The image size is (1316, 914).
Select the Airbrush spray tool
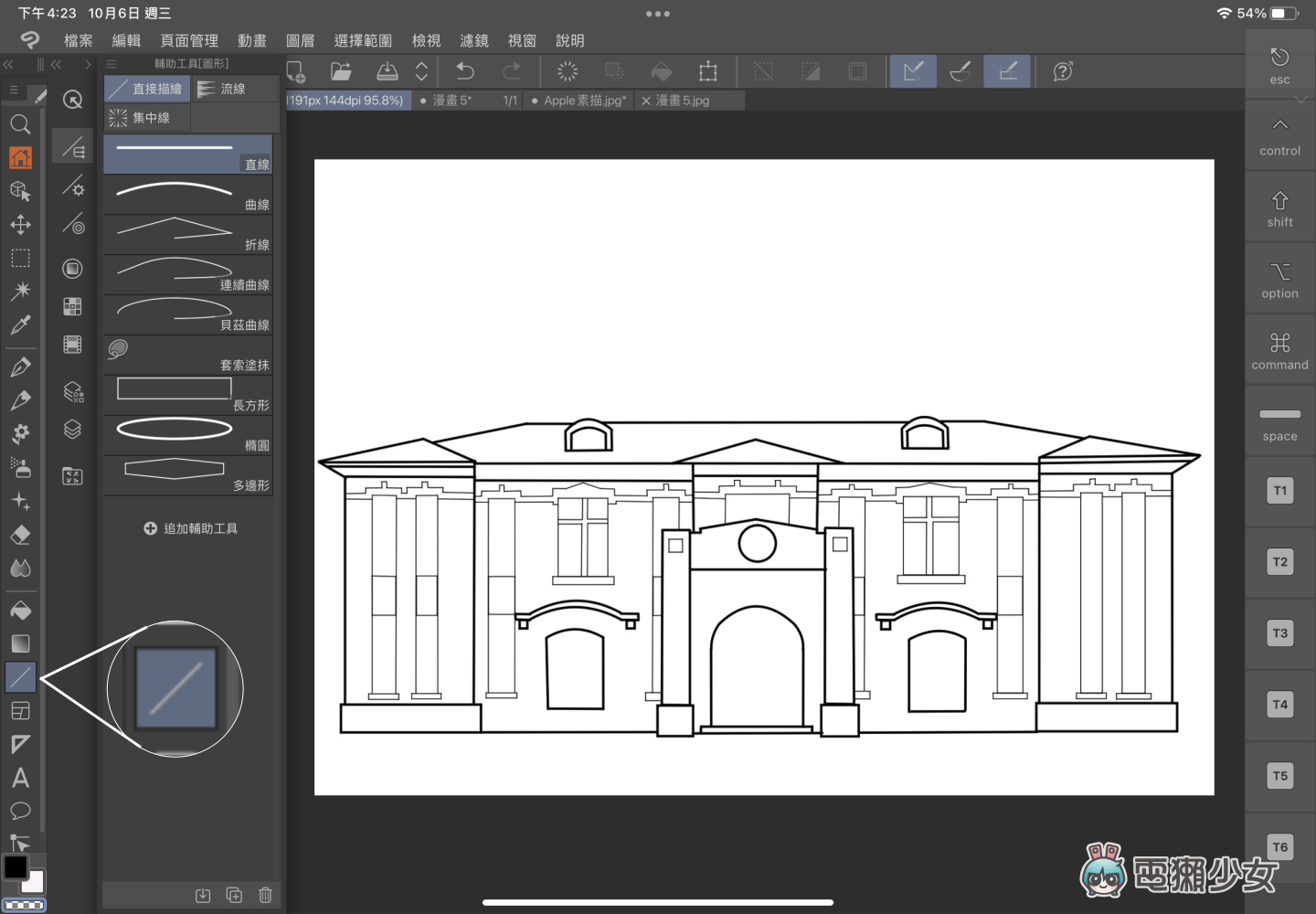[x=20, y=467]
